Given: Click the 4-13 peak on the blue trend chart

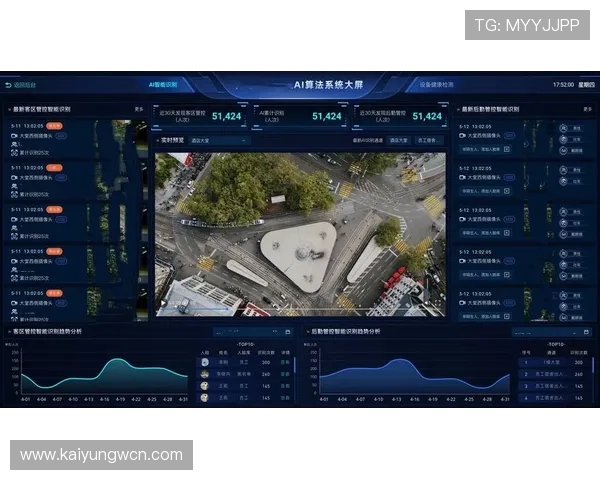Looking at the screenshot, I should tap(399, 360).
